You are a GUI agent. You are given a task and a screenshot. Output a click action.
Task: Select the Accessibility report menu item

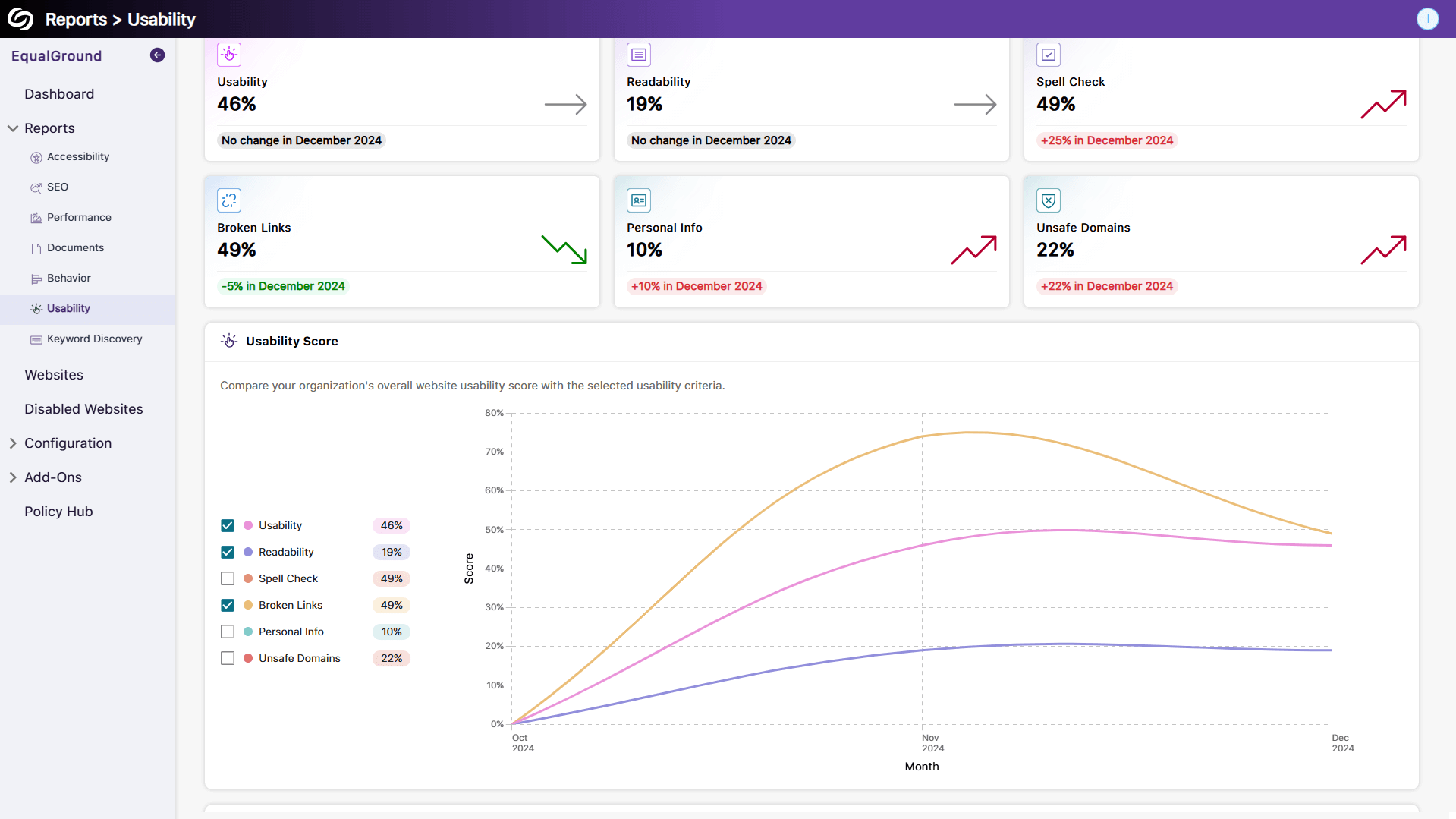click(78, 157)
